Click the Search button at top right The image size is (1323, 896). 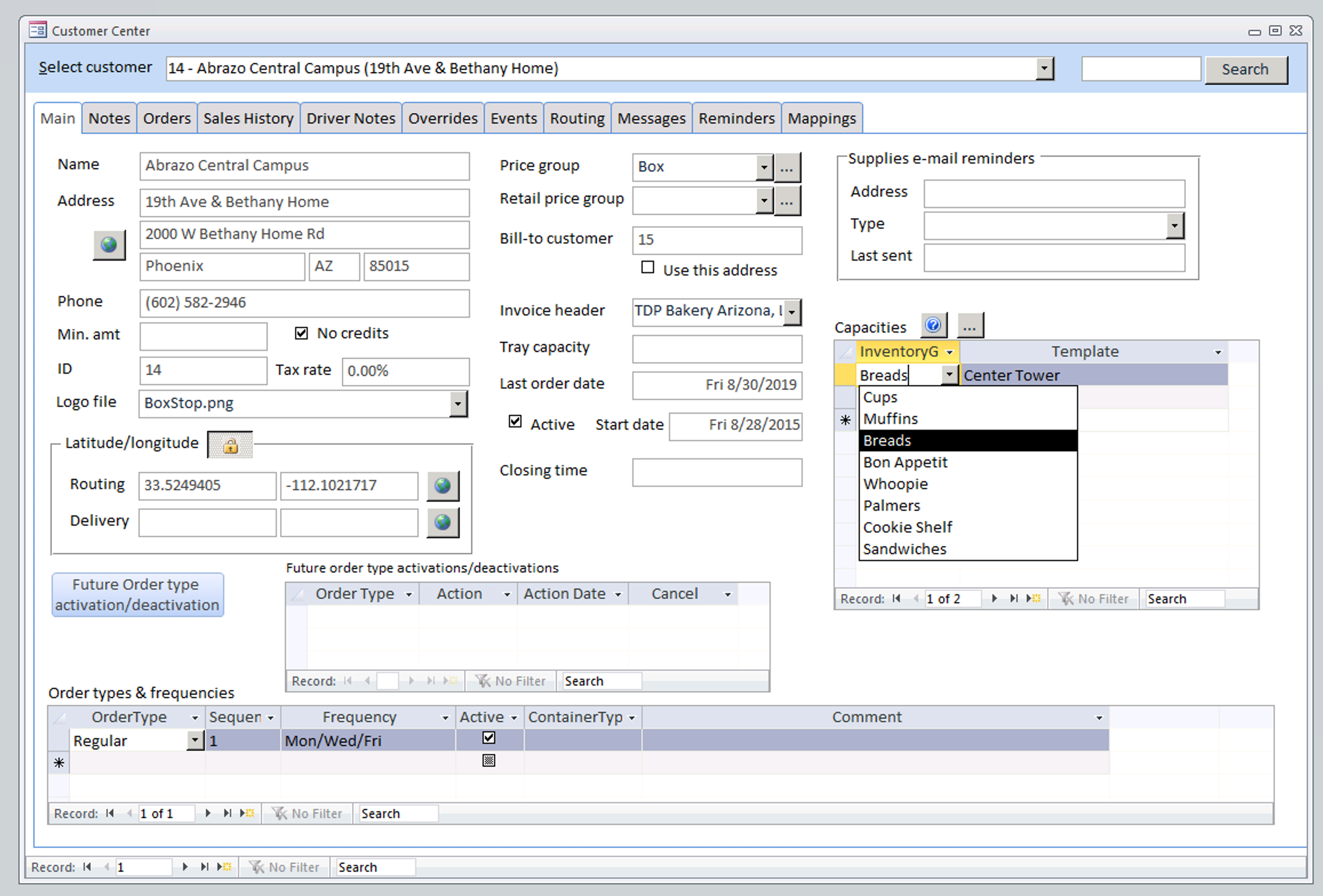coord(1245,70)
